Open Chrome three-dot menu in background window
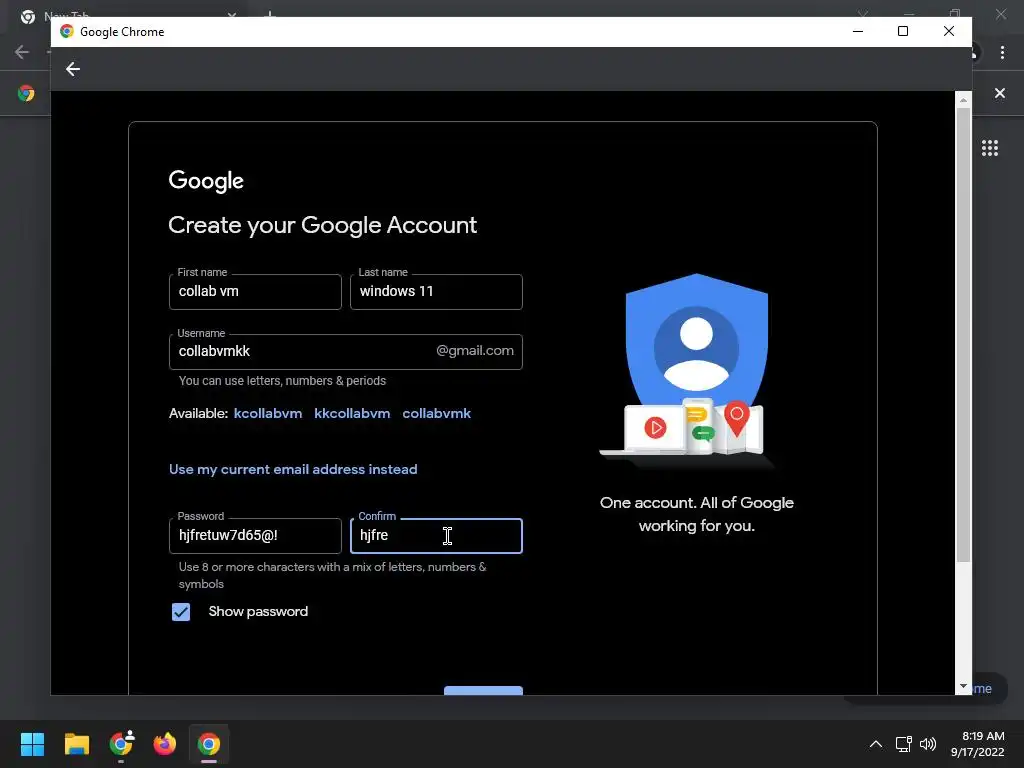Screen dimensions: 1024x768 tap(1002, 52)
